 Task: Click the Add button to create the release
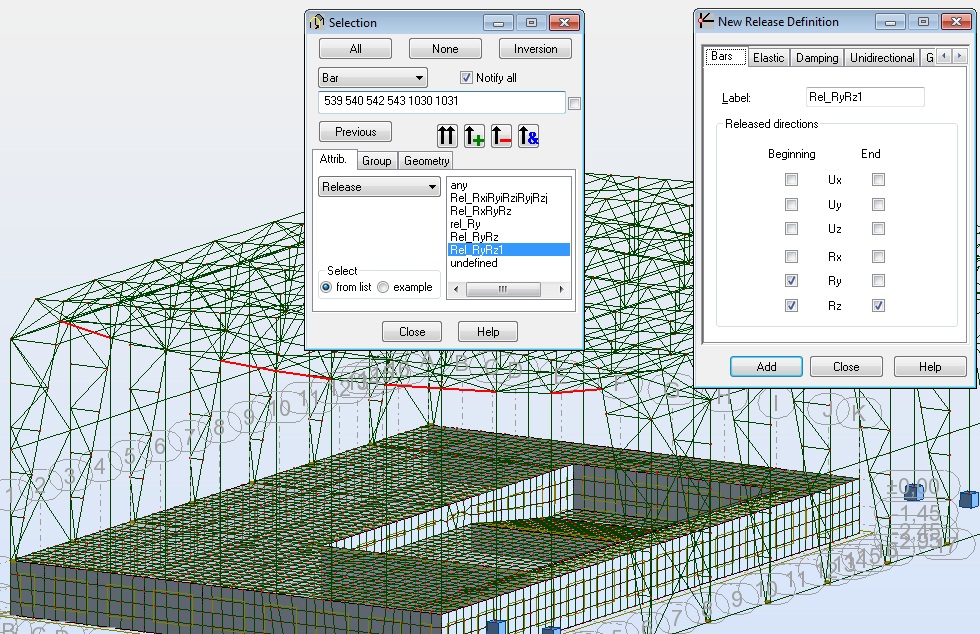pos(766,366)
